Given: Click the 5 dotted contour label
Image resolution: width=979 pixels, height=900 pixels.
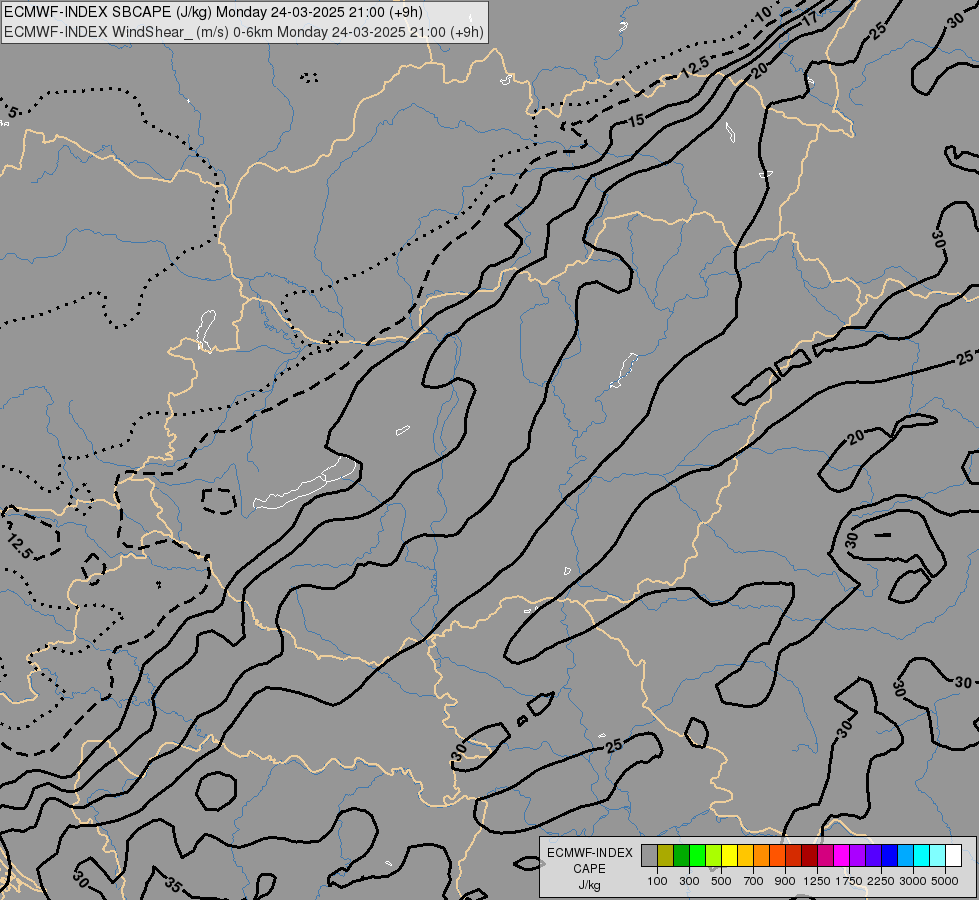Looking at the screenshot, I should click(x=12, y=113).
